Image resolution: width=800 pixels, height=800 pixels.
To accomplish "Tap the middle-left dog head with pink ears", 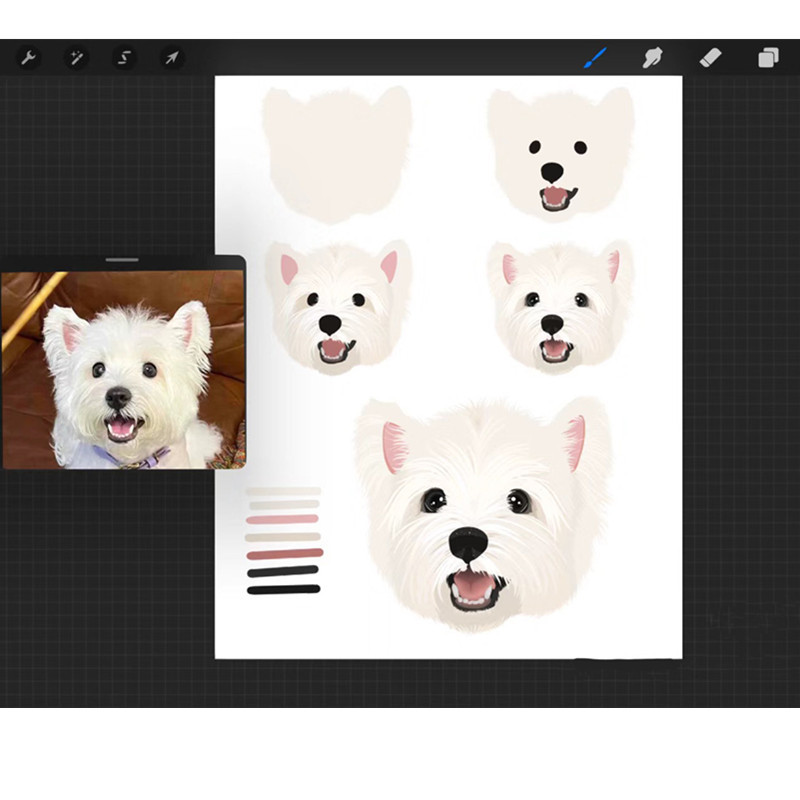I will tap(336, 305).
